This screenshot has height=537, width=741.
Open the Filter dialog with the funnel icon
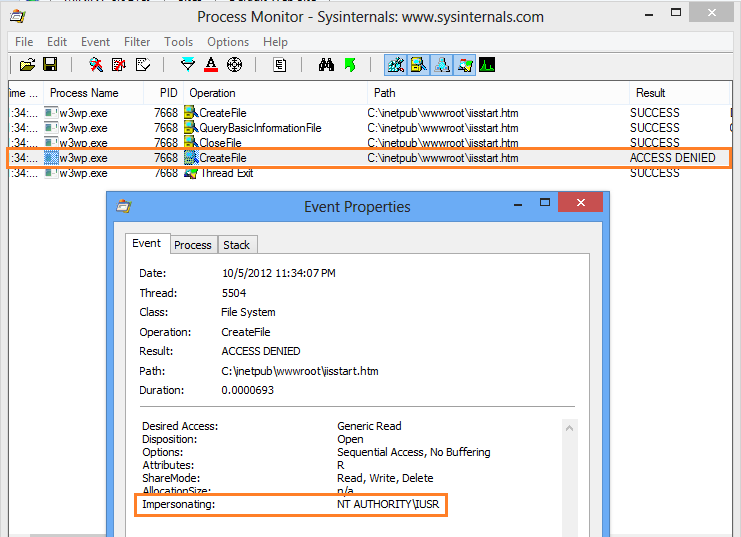point(188,64)
